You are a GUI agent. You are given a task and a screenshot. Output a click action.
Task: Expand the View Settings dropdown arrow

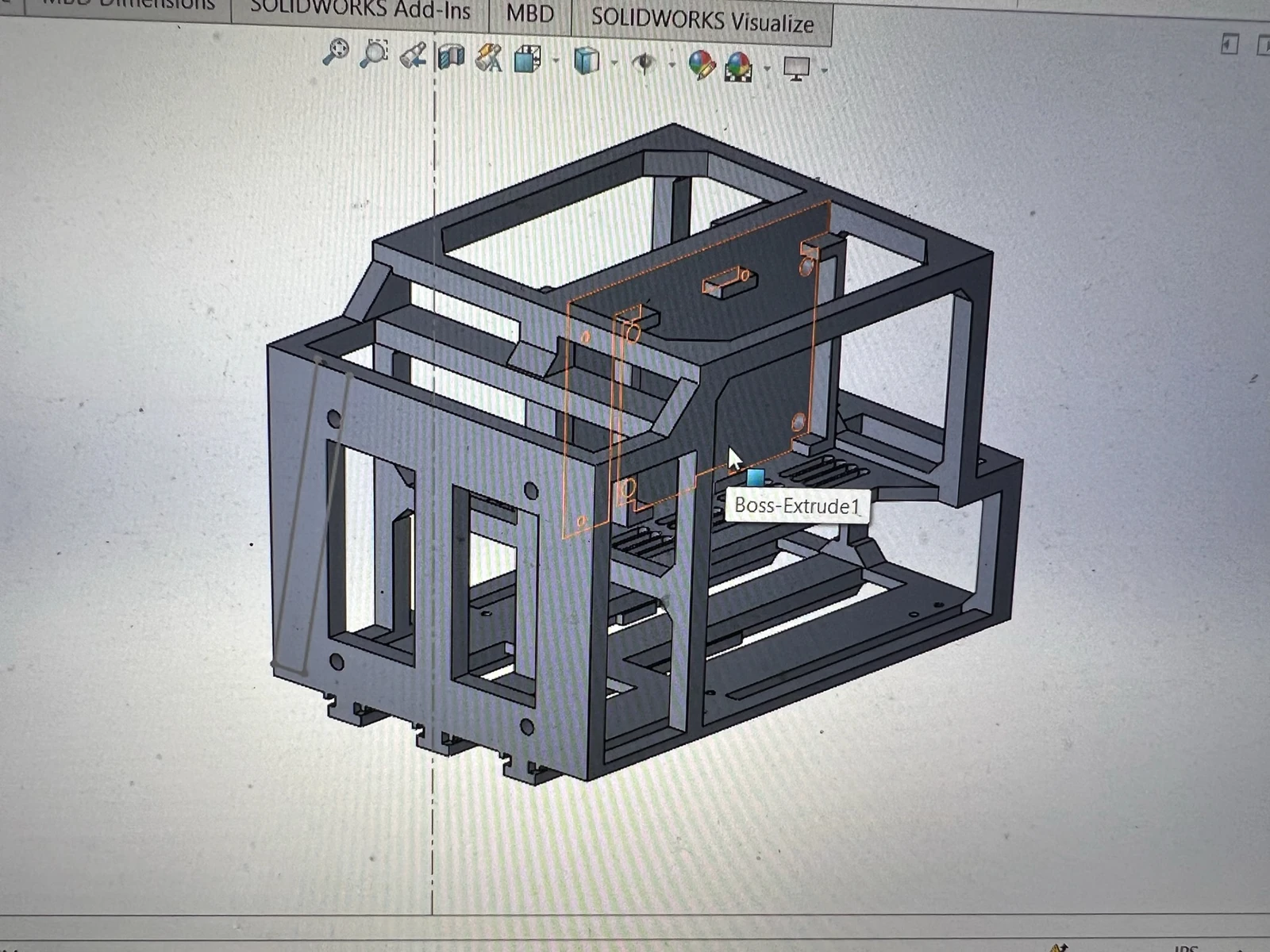pyautogui.click(x=824, y=71)
